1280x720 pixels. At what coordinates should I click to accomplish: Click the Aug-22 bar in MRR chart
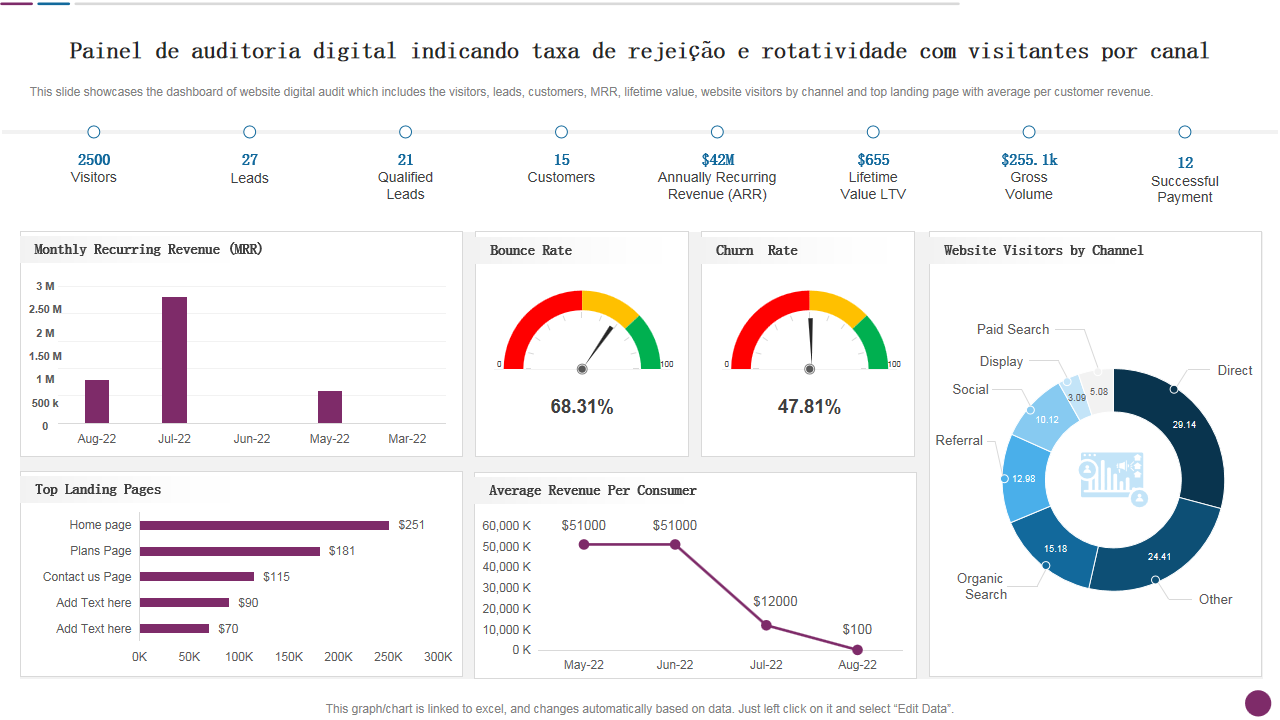click(97, 402)
